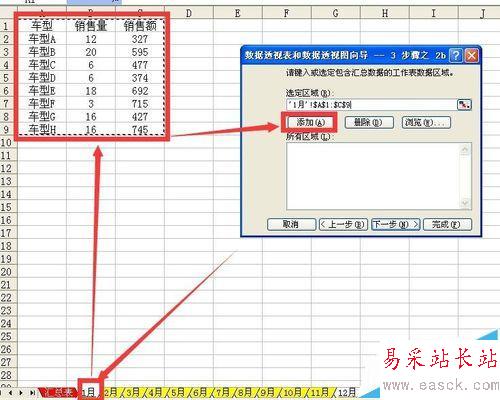The width and height of the screenshot is (500, 400).
Task: Select column D header
Action: point(189,13)
